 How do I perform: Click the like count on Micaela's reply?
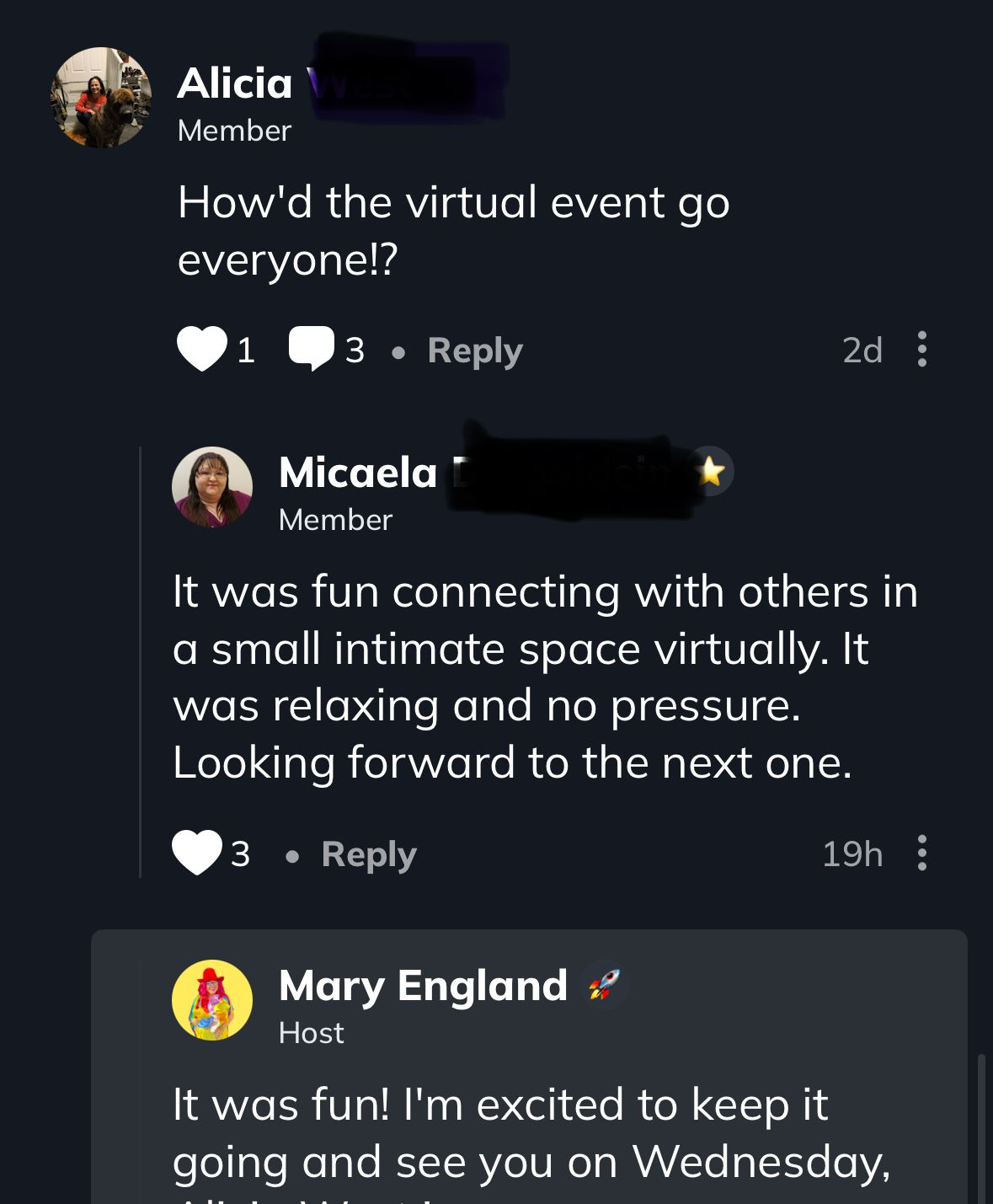pyautogui.click(x=241, y=854)
